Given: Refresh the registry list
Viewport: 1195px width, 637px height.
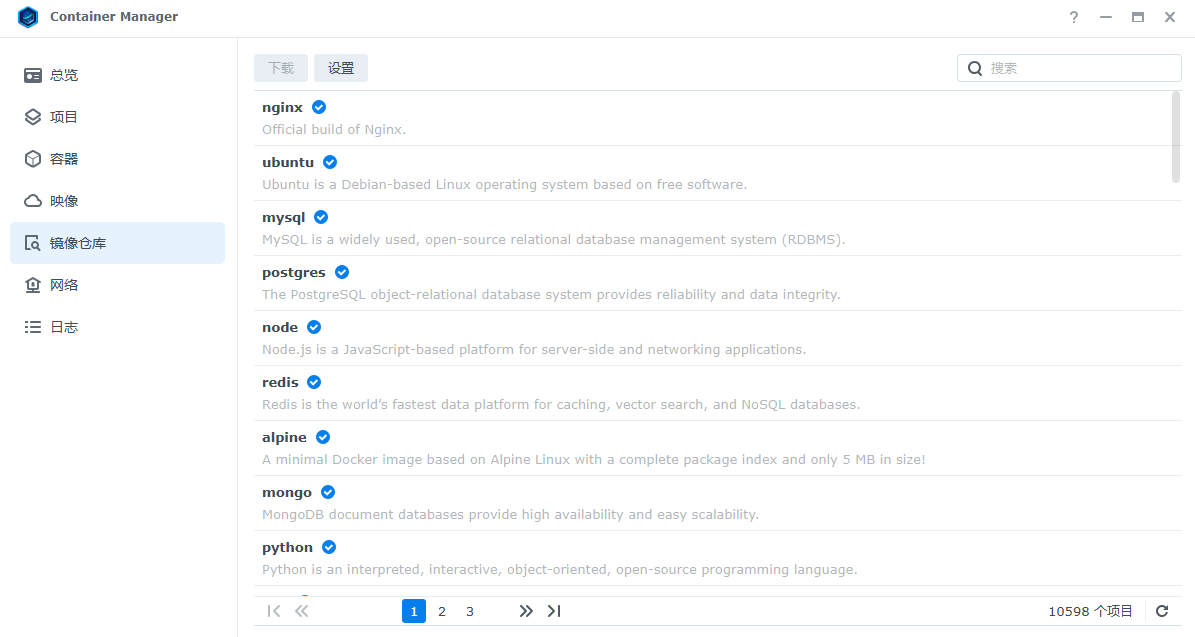Looking at the screenshot, I should point(1162,611).
